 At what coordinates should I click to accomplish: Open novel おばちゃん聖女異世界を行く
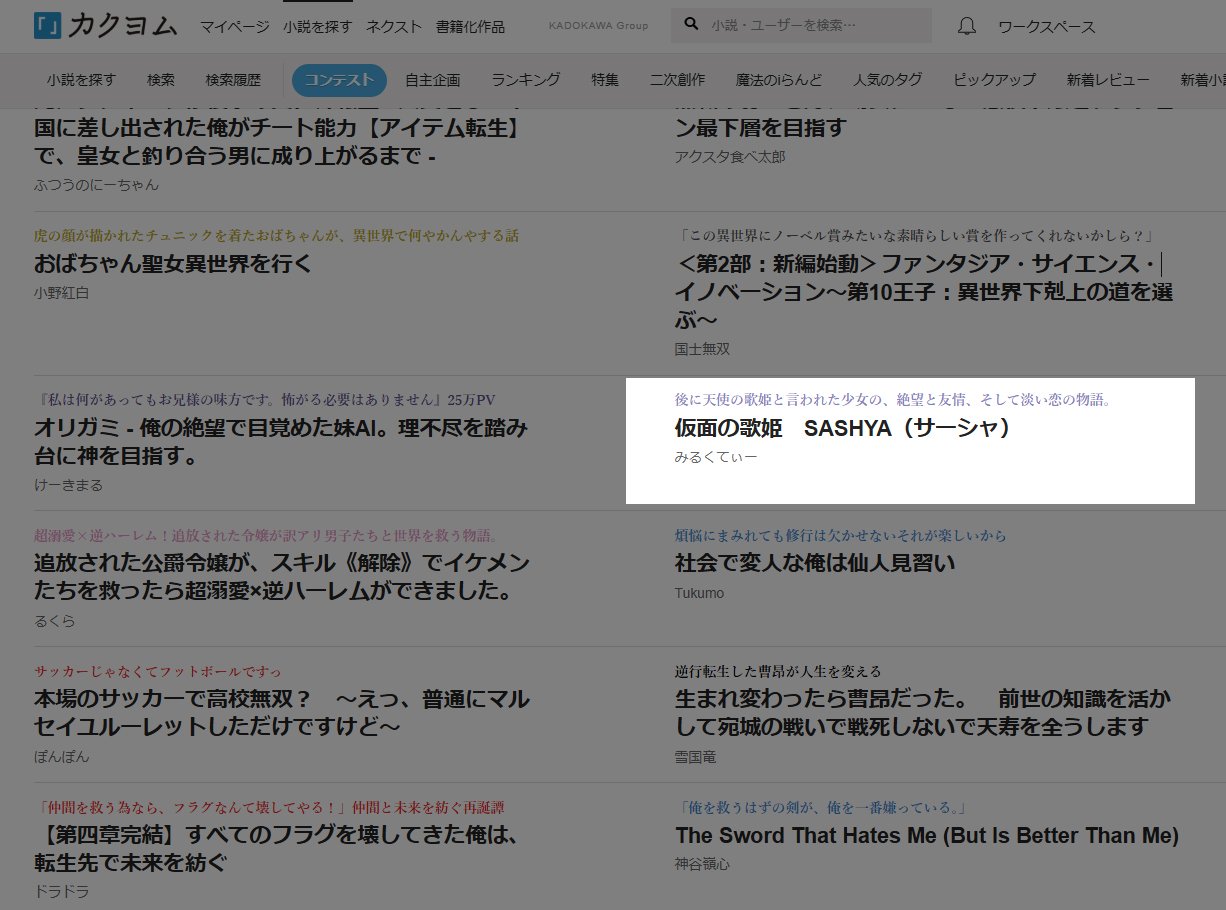[173, 264]
